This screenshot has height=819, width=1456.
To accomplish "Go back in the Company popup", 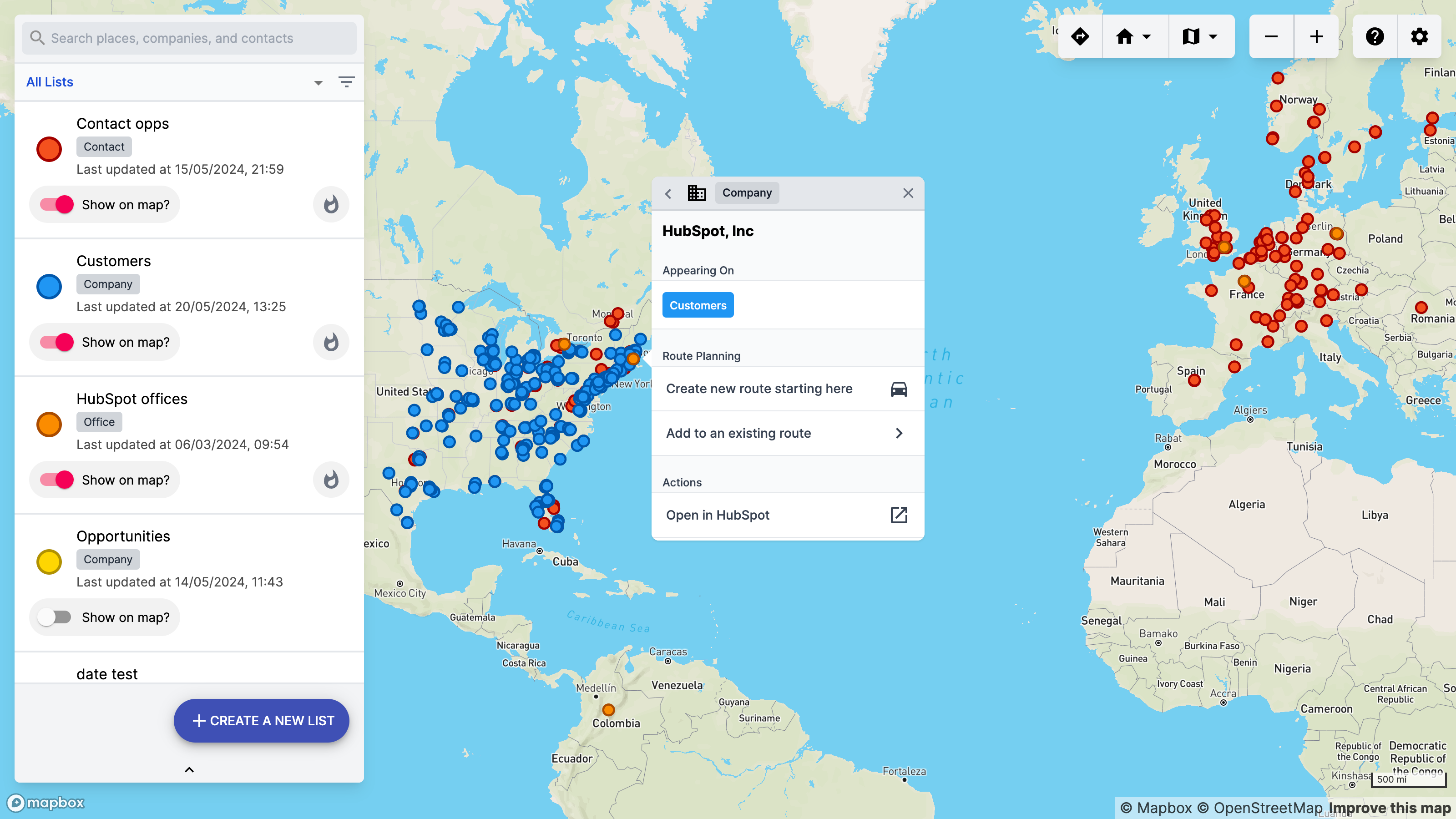I will click(x=668, y=193).
